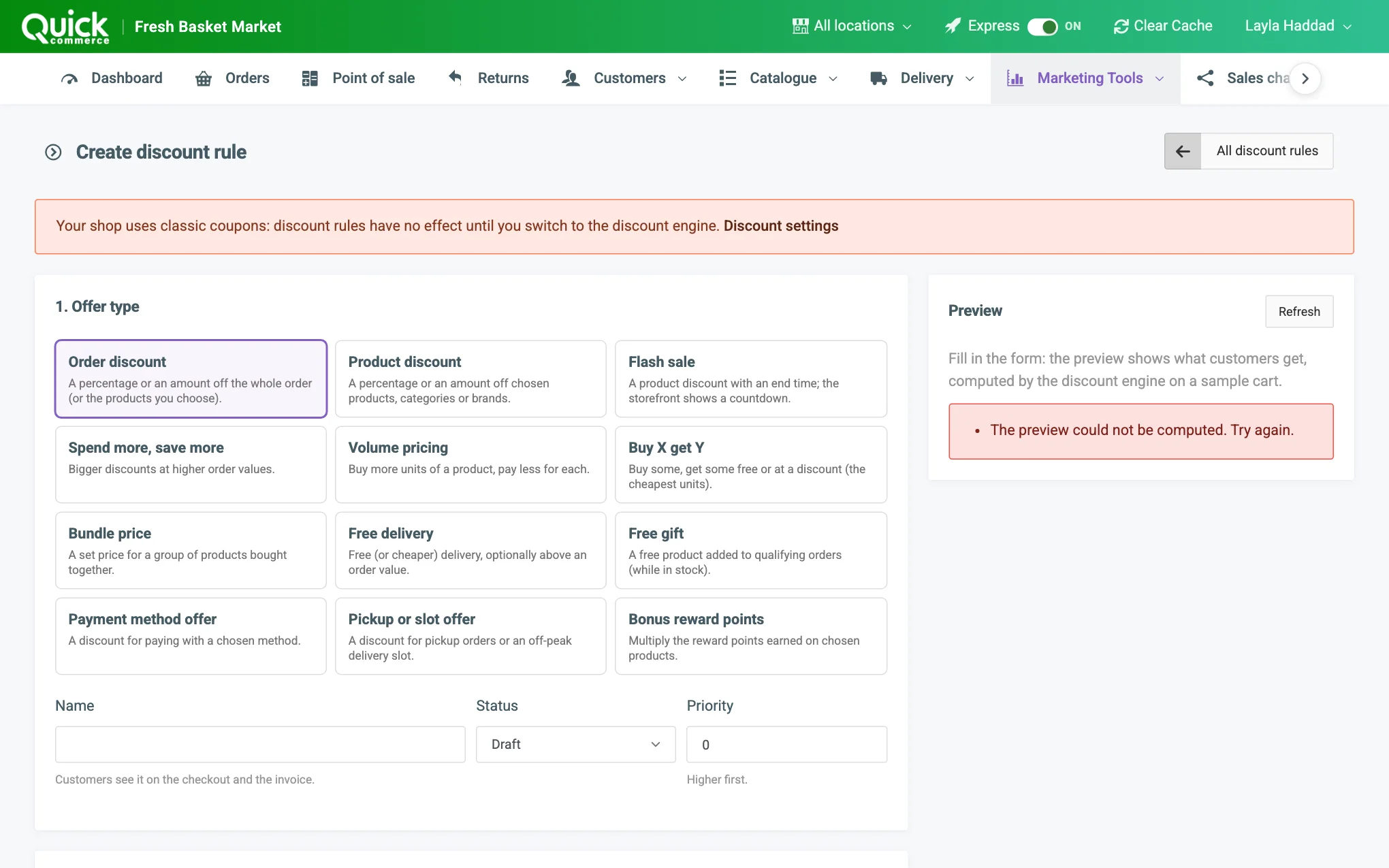This screenshot has height=868, width=1389.
Task: Select the Product discount offer type
Action: point(470,379)
